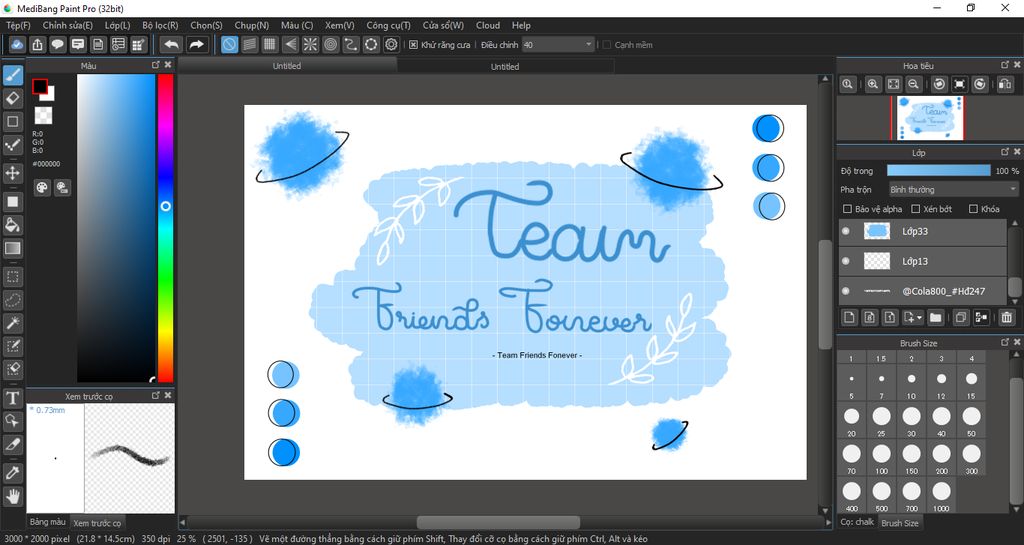Click the horizontal canvas scrollbar

(x=498, y=522)
